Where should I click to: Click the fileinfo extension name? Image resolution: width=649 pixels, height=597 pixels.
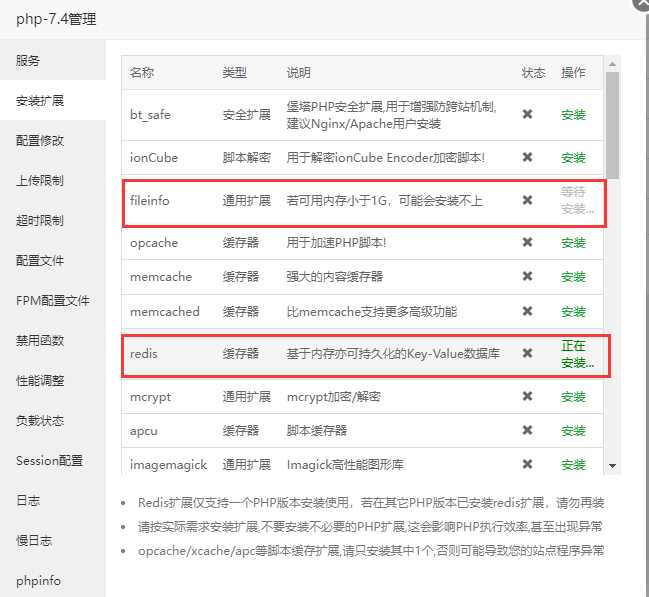click(x=150, y=200)
